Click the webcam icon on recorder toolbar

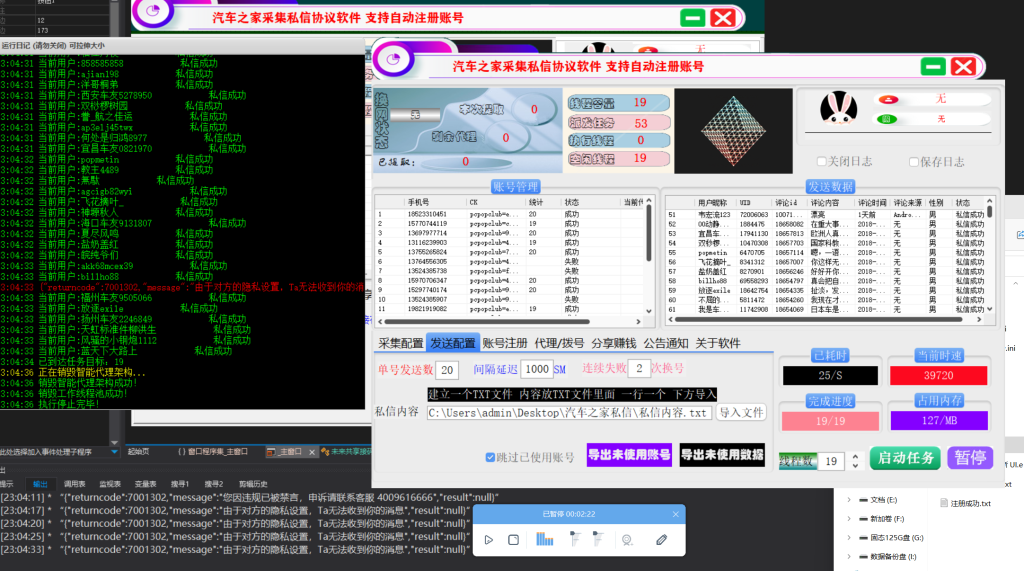click(627, 540)
